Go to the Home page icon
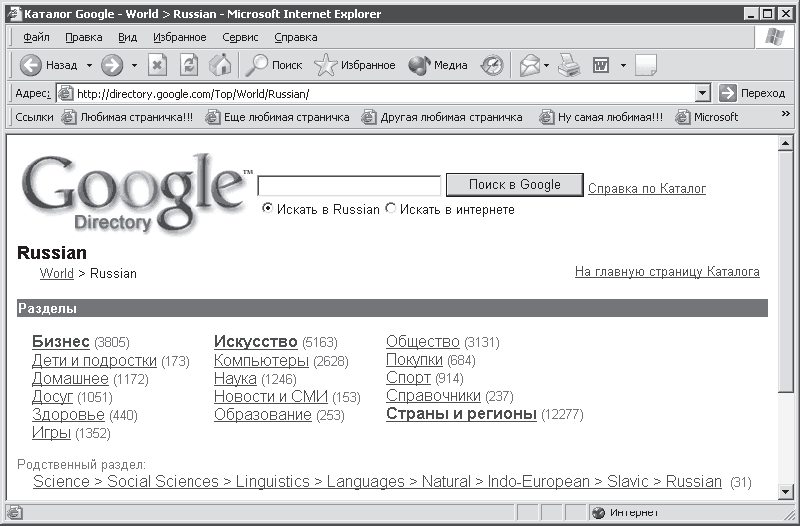Image resolution: width=800 pixels, height=526 pixels. tap(220, 65)
